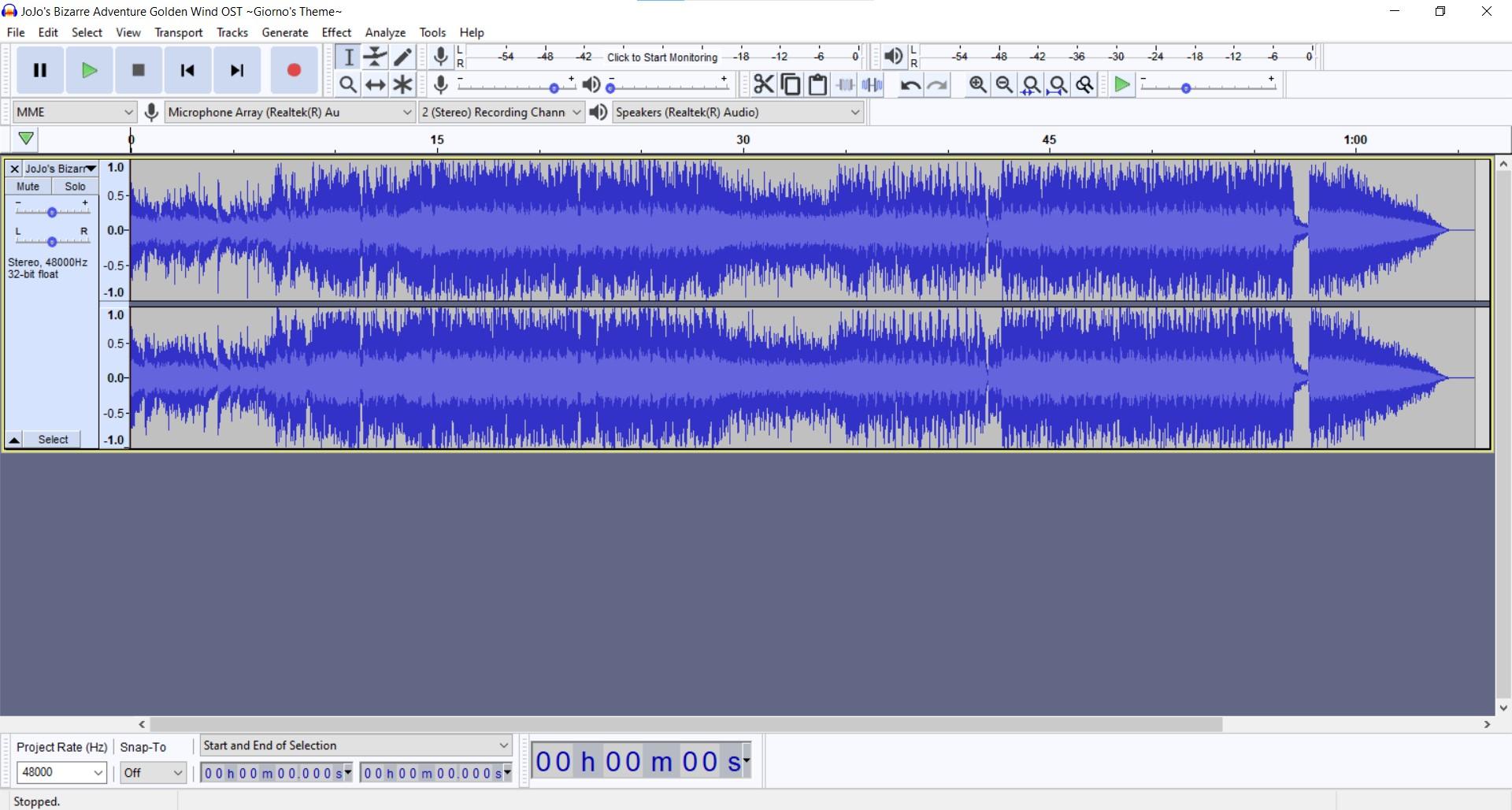Undo the last action
The image size is (1512, 810).
coord(910,84)
